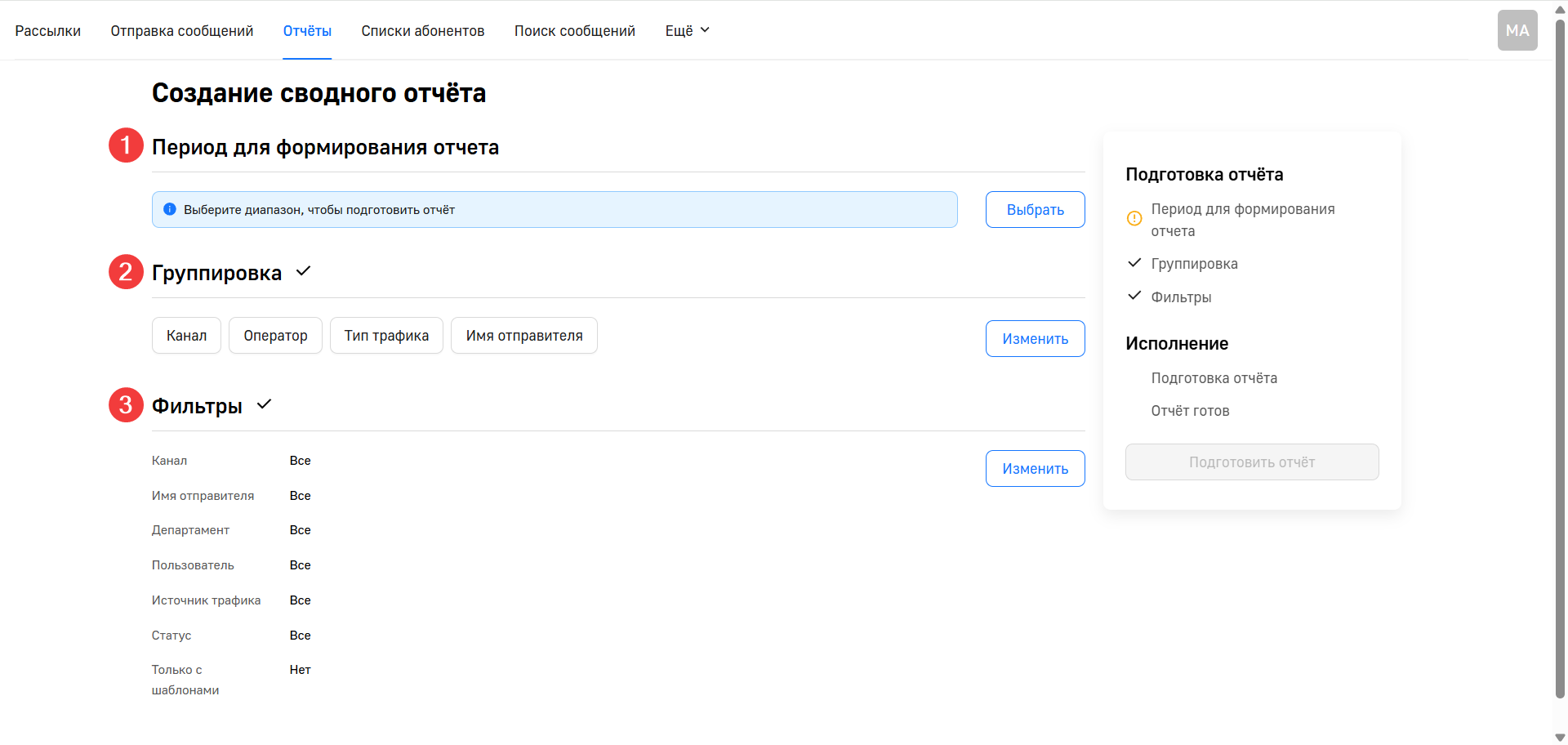Click the page vertical scrollbar
Screen dimensions: 1568x745
click(x=1560, y=359)
